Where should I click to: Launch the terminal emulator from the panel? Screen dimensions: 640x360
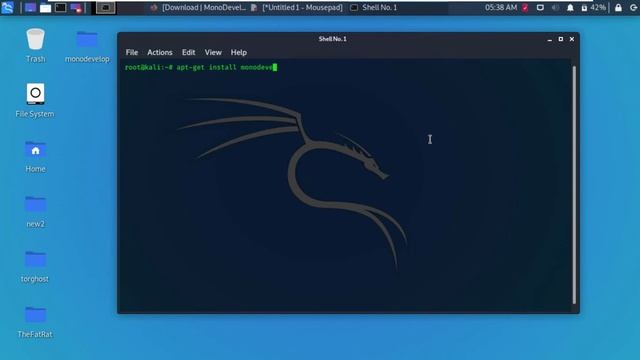[x=60, y=7]
